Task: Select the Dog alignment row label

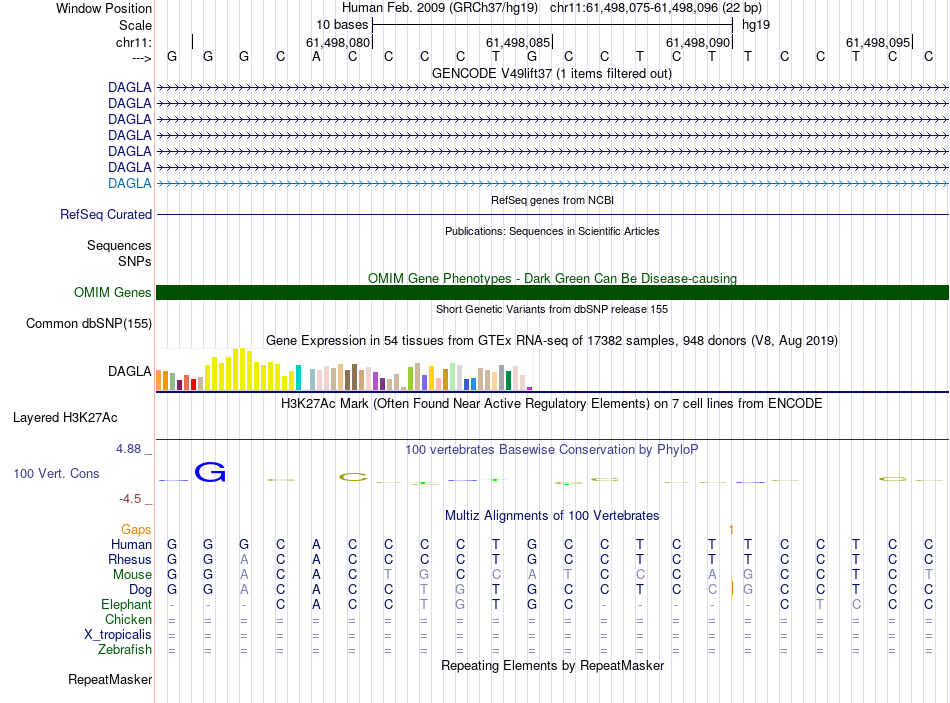Action: coord(141,589)
